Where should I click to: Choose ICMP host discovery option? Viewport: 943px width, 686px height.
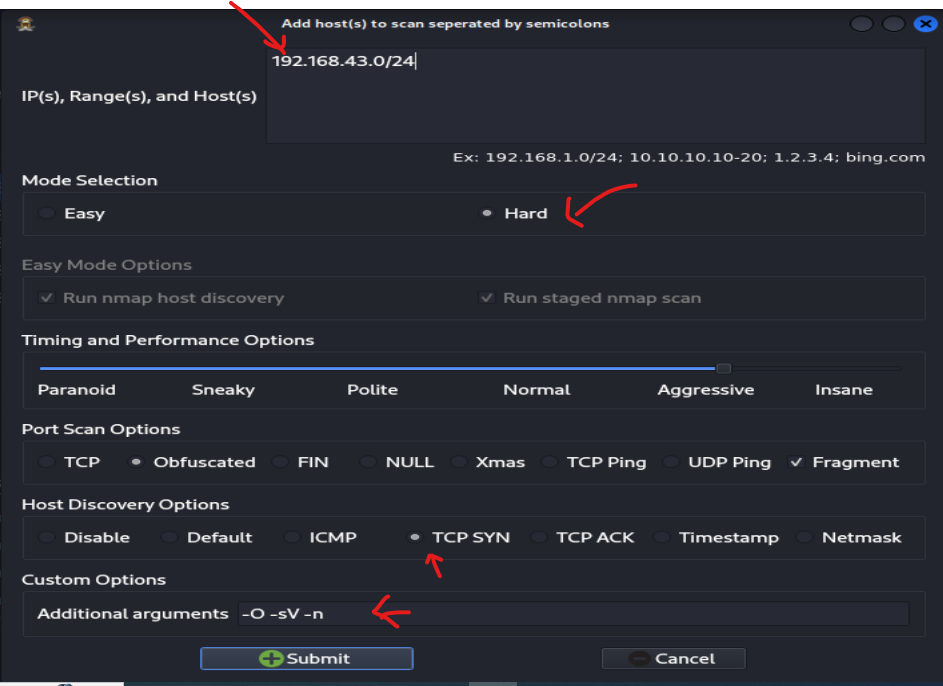tap(292, 537)
